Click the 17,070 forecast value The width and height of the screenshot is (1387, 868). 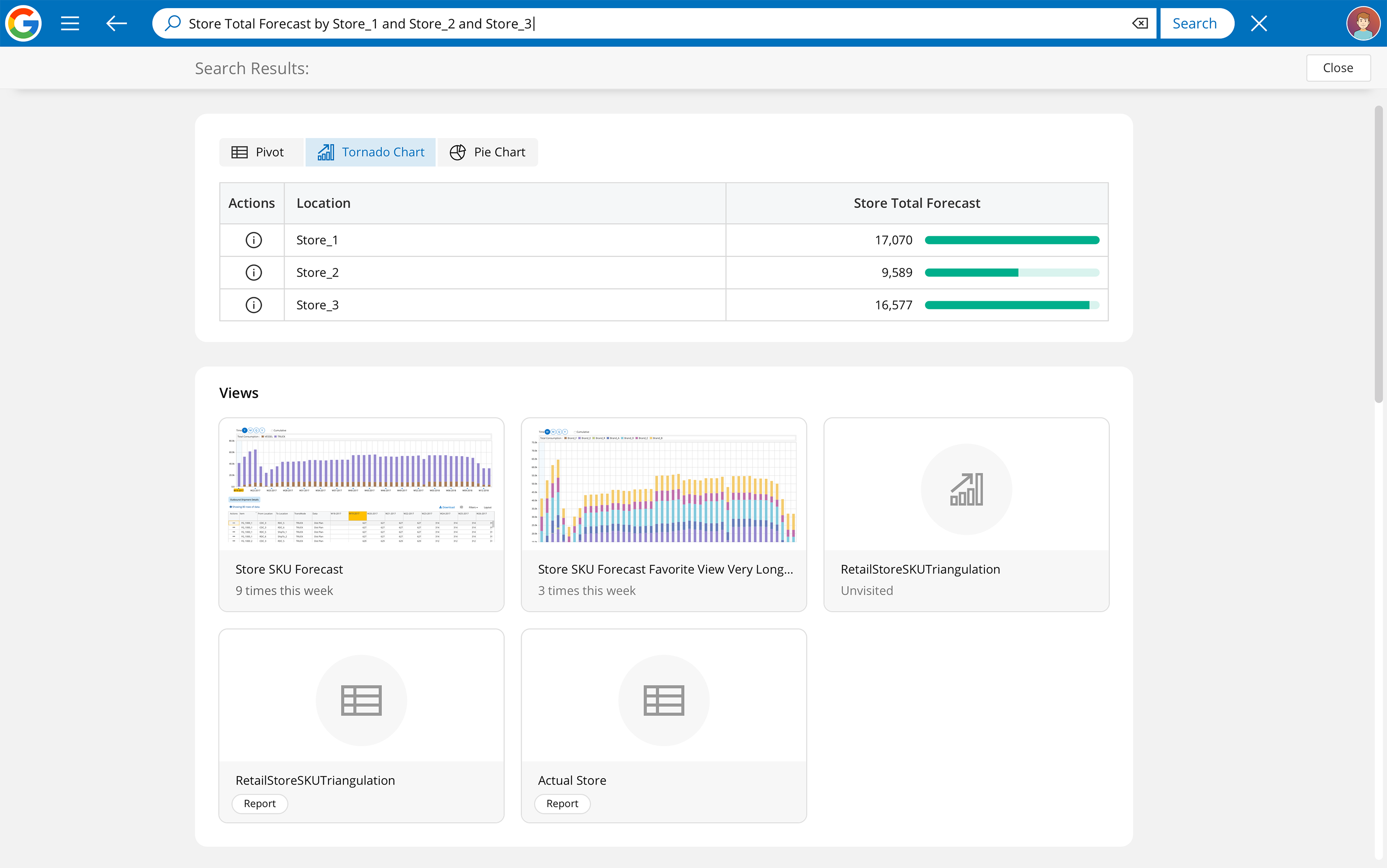(x=893, y=240)
